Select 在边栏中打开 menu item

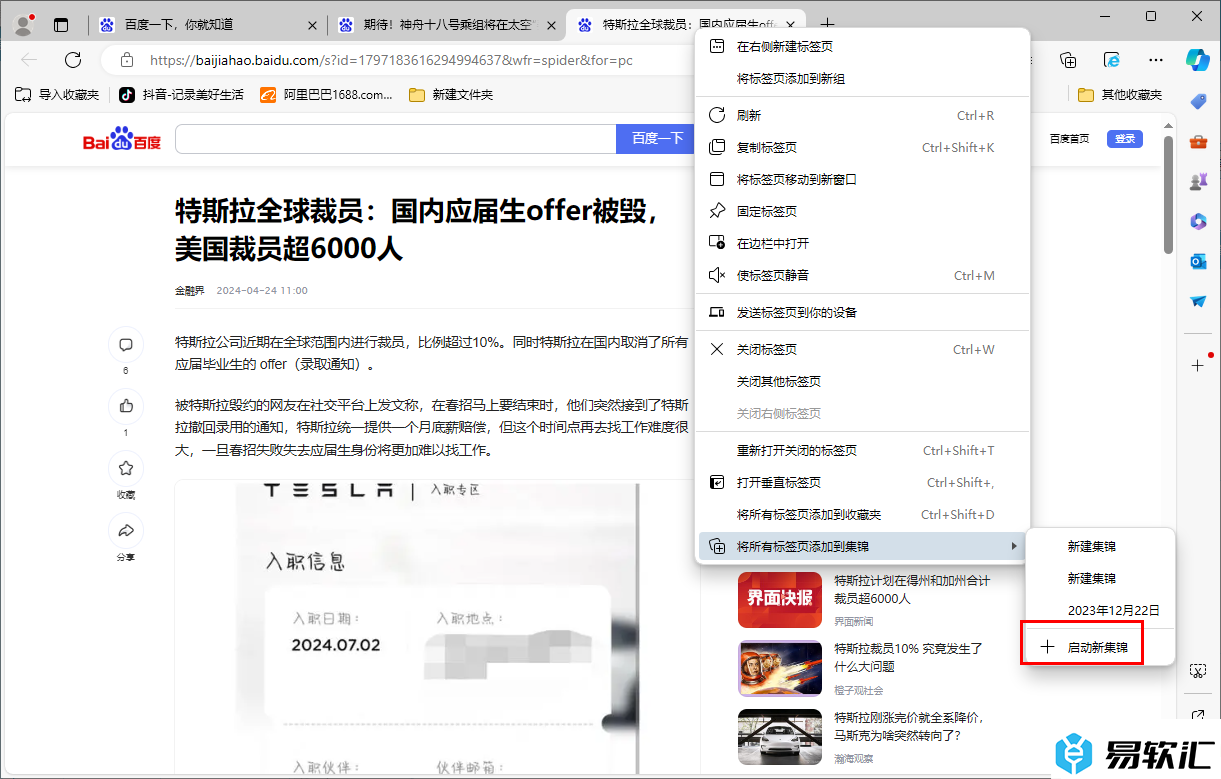[x=862, y=243]
